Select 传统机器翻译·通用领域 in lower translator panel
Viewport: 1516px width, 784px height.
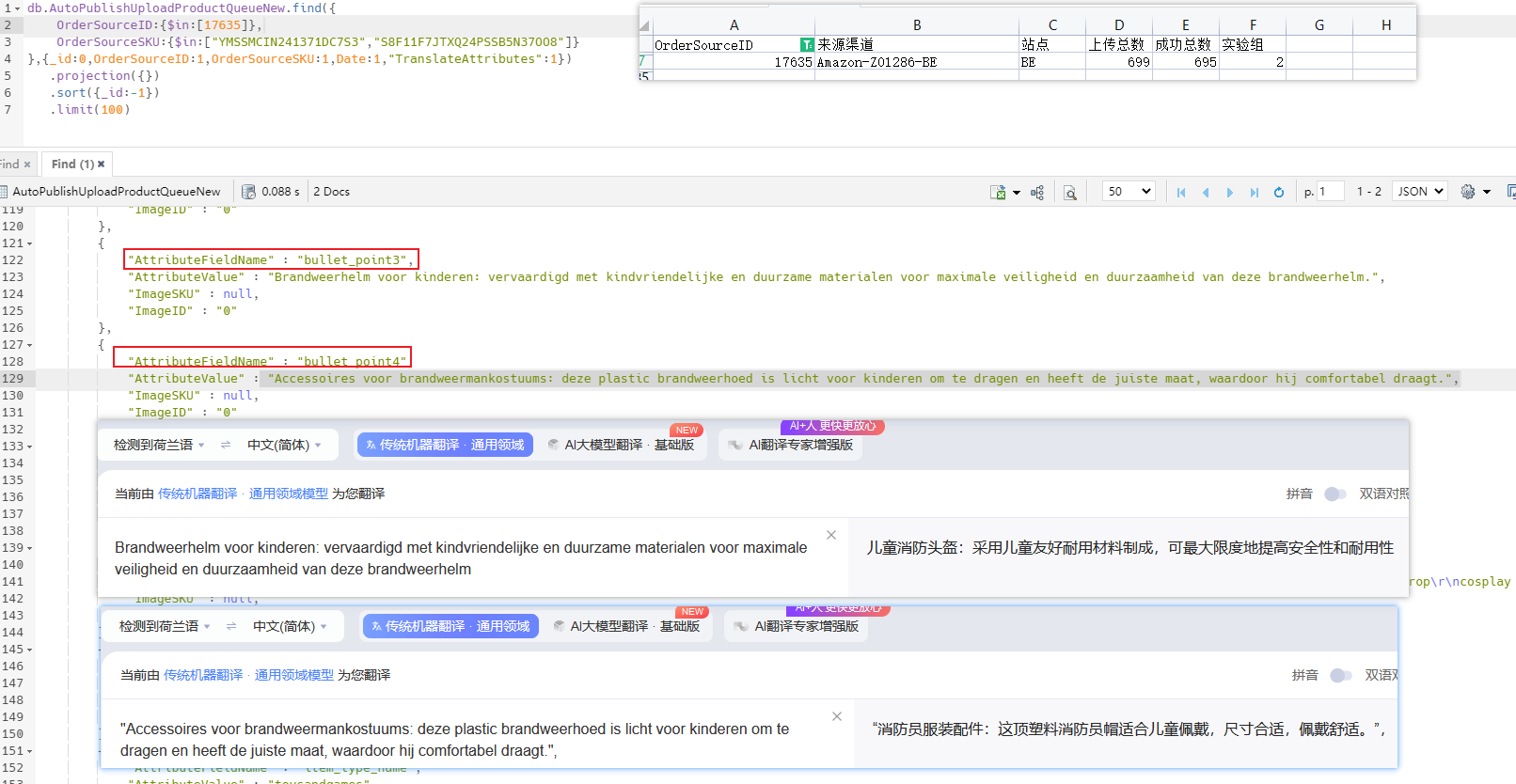450,626
